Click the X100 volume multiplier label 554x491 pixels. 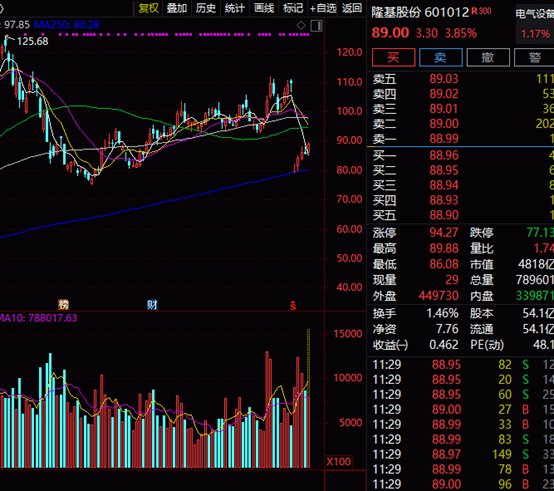click(338, 462)
